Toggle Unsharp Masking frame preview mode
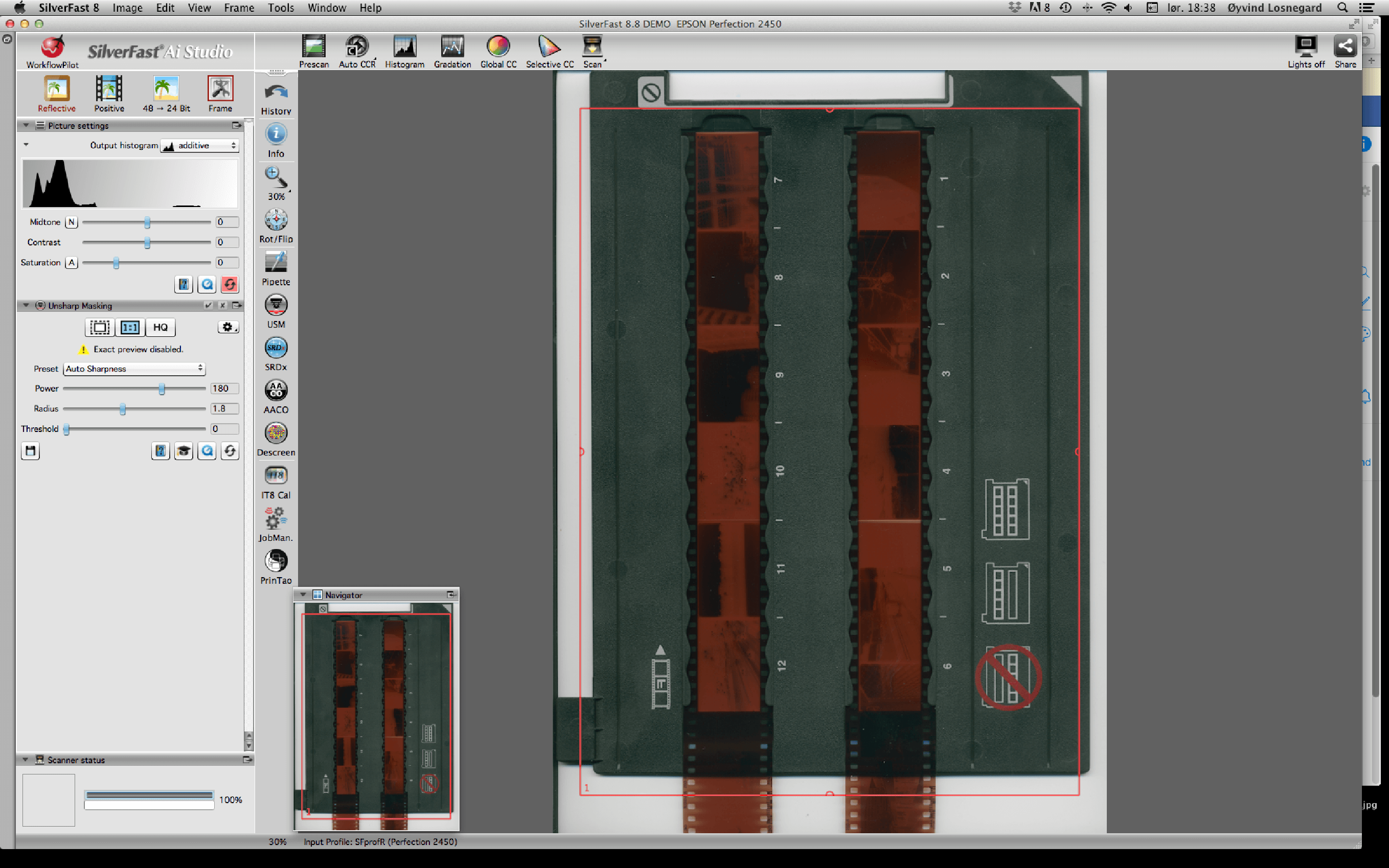 point(99,327)
